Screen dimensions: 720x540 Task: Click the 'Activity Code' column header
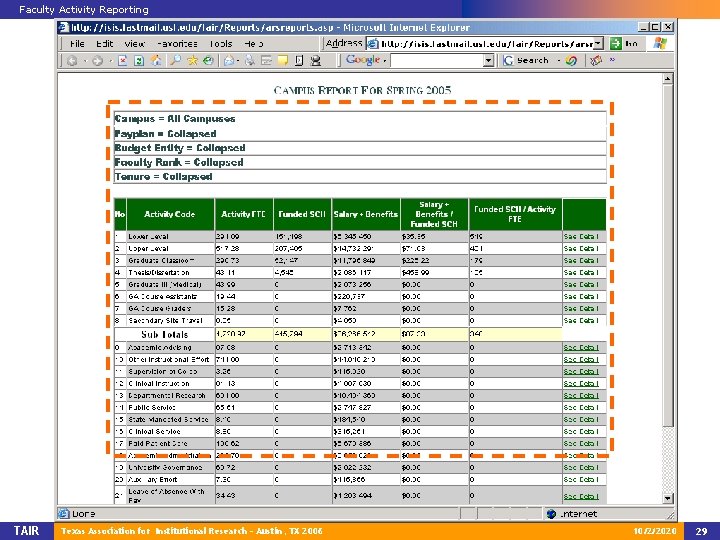(x=169, y=214)
